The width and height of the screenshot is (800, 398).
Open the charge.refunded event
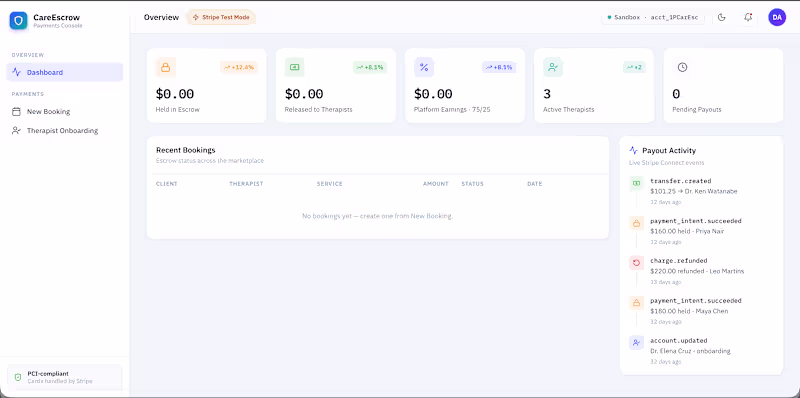(x=679, y=261)
